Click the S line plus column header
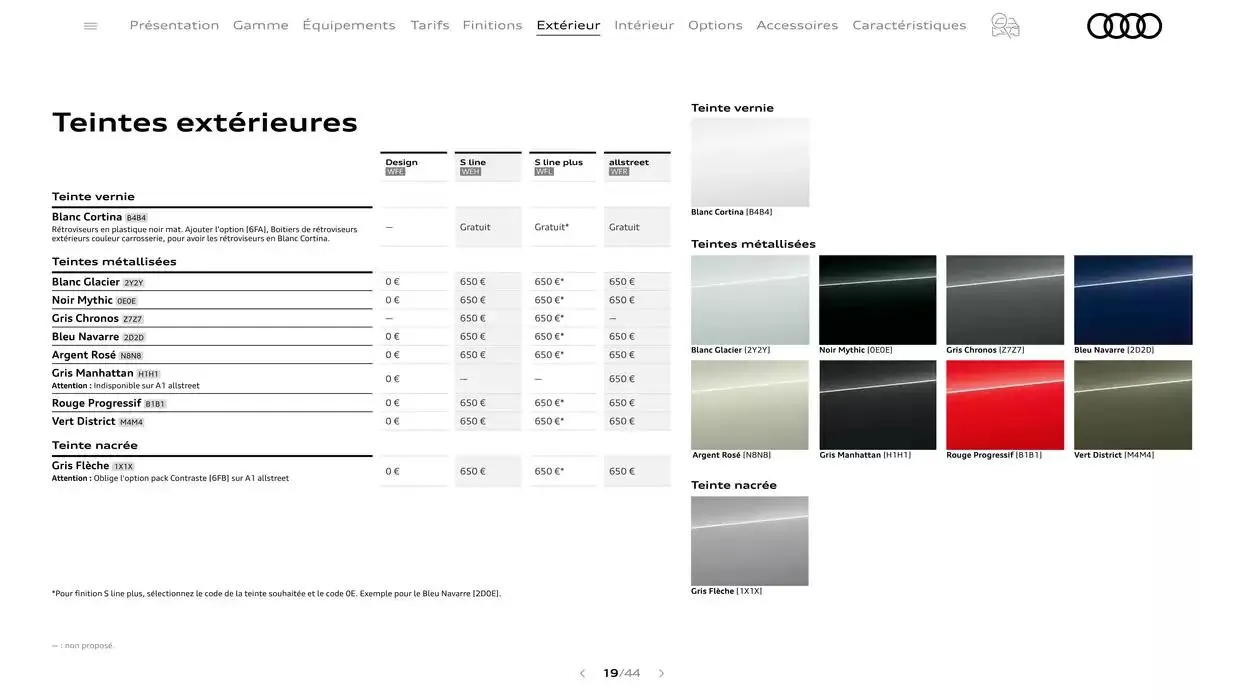 point(562,166)
